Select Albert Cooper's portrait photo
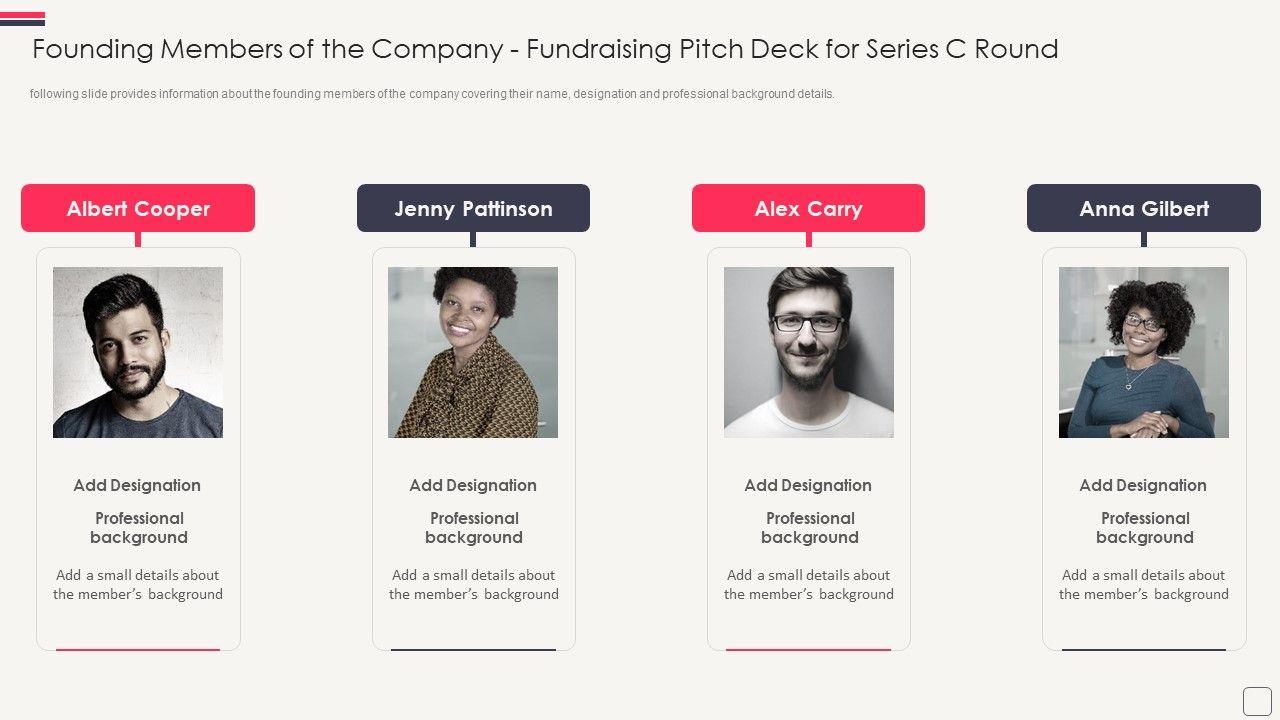1280x720 pixels. [138, 352]
